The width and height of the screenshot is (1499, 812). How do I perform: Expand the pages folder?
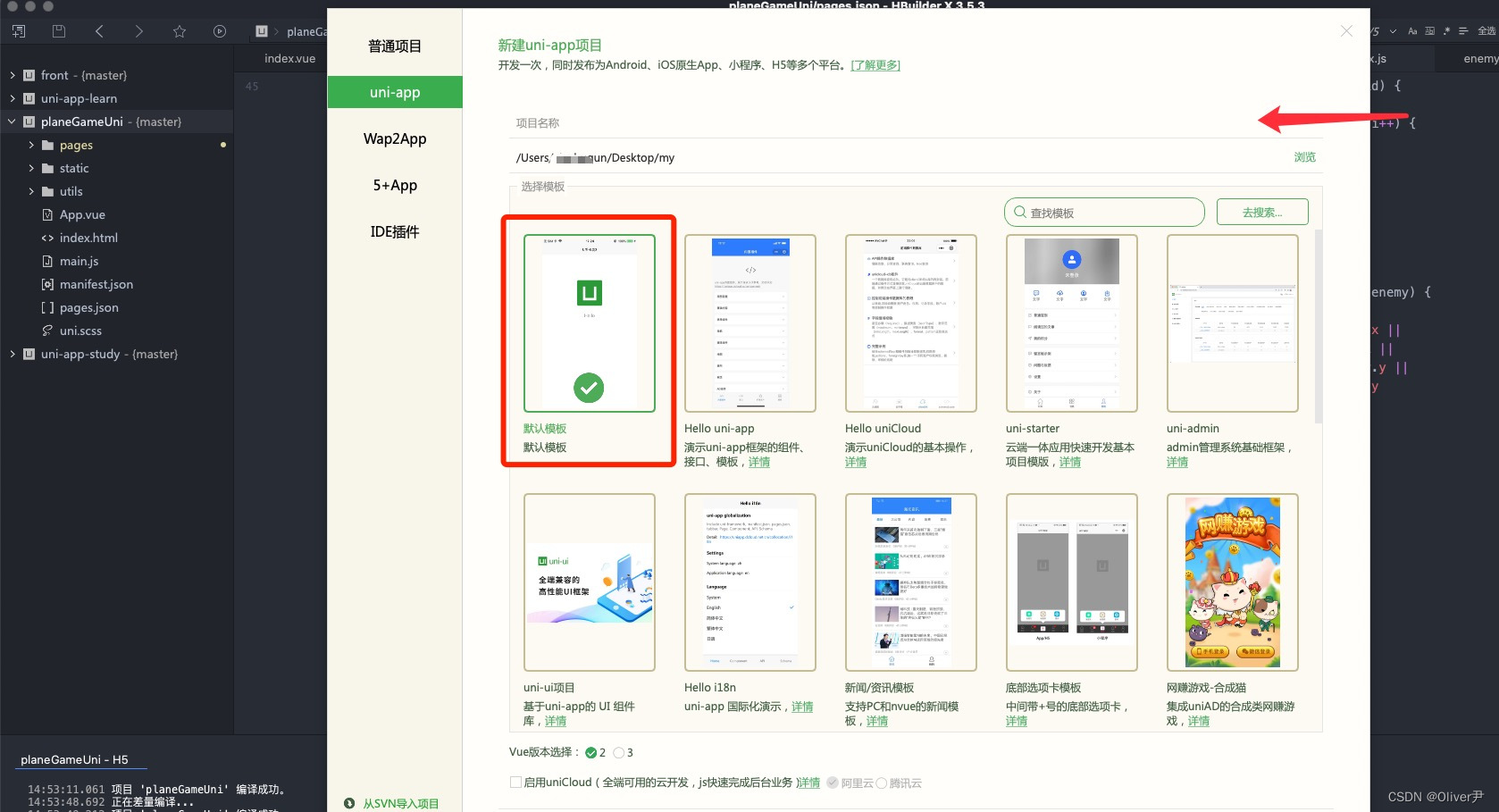coord(31,145)
